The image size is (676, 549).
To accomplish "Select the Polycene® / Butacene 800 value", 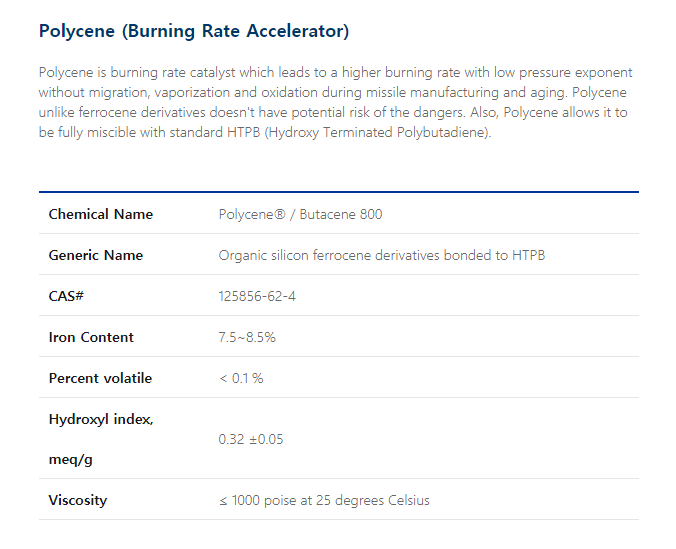I will click(300, 214).
